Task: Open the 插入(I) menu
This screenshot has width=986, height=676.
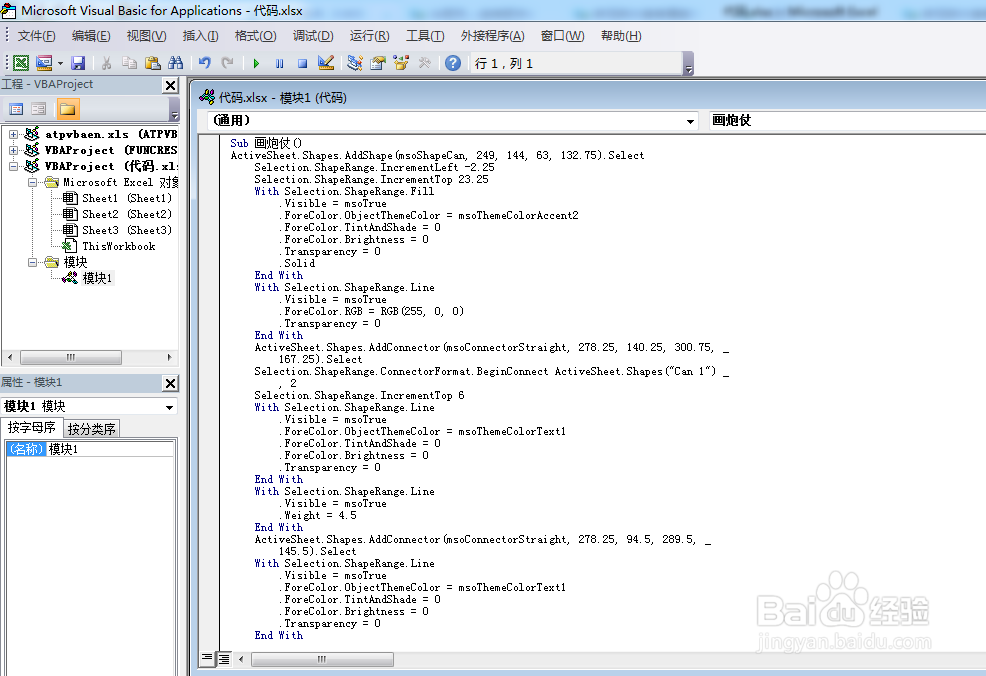Action: 201,36
